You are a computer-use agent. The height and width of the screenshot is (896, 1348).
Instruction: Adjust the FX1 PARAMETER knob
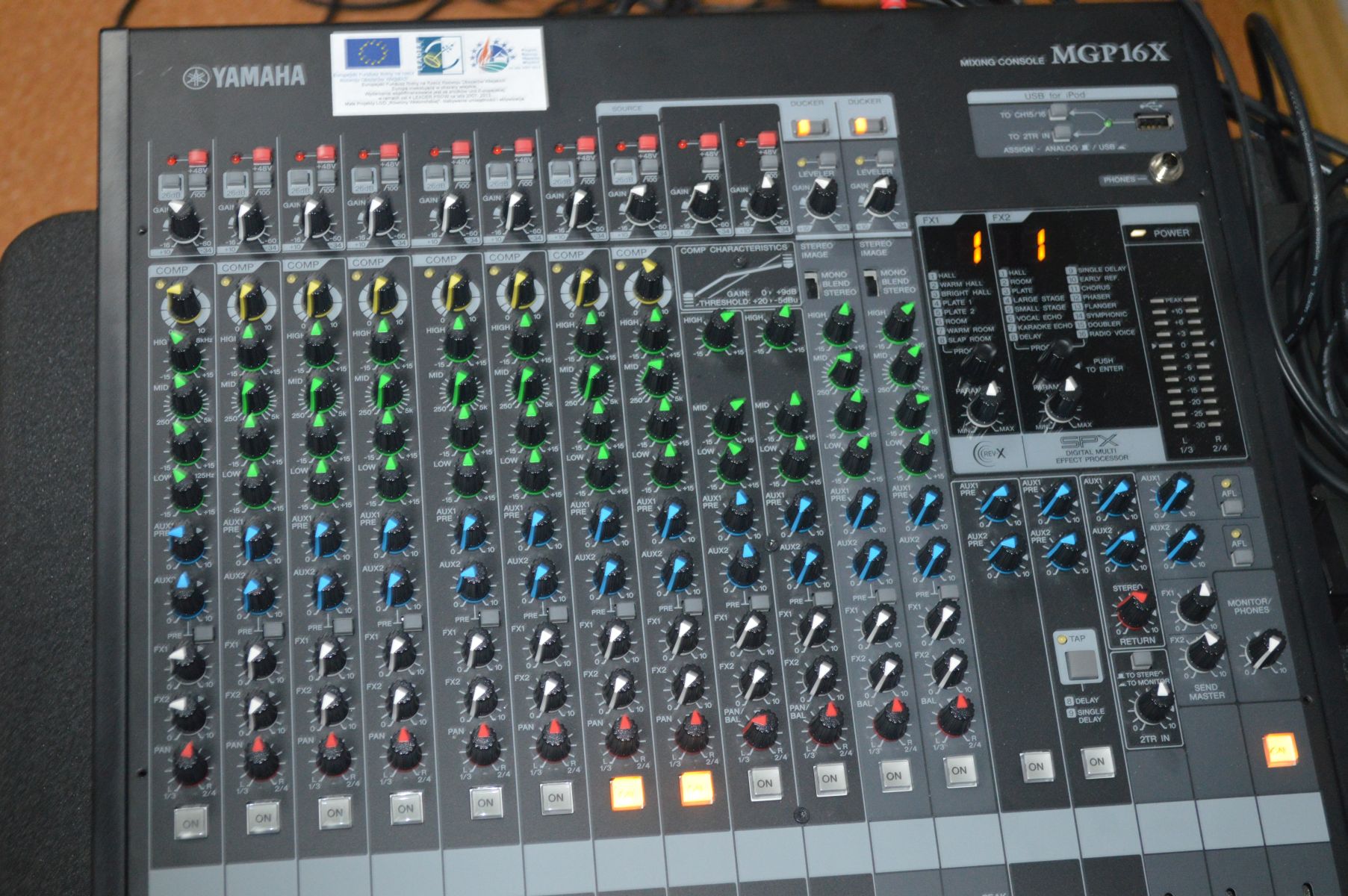tap(985, 405)
